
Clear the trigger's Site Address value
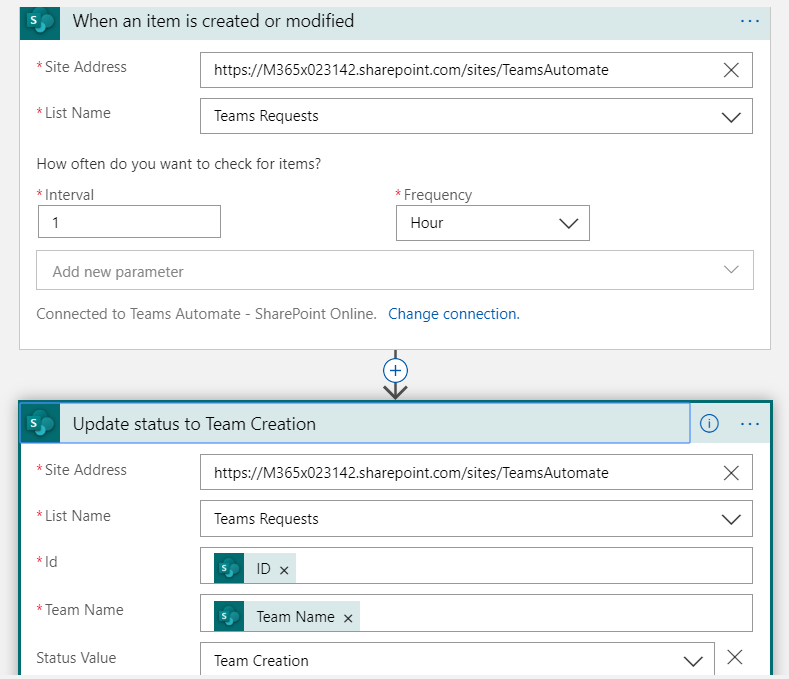pyautogui.click(x=731, y=70)
